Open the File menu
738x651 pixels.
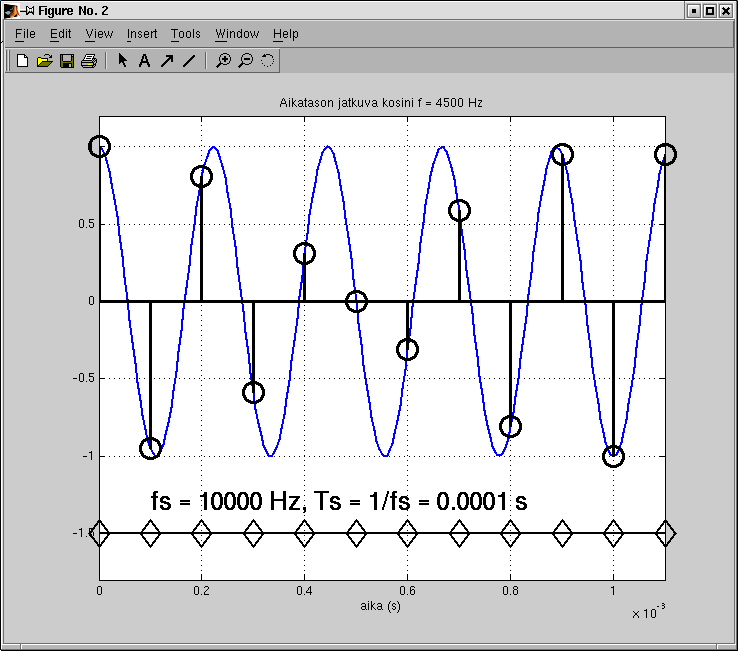coord(25,34)
